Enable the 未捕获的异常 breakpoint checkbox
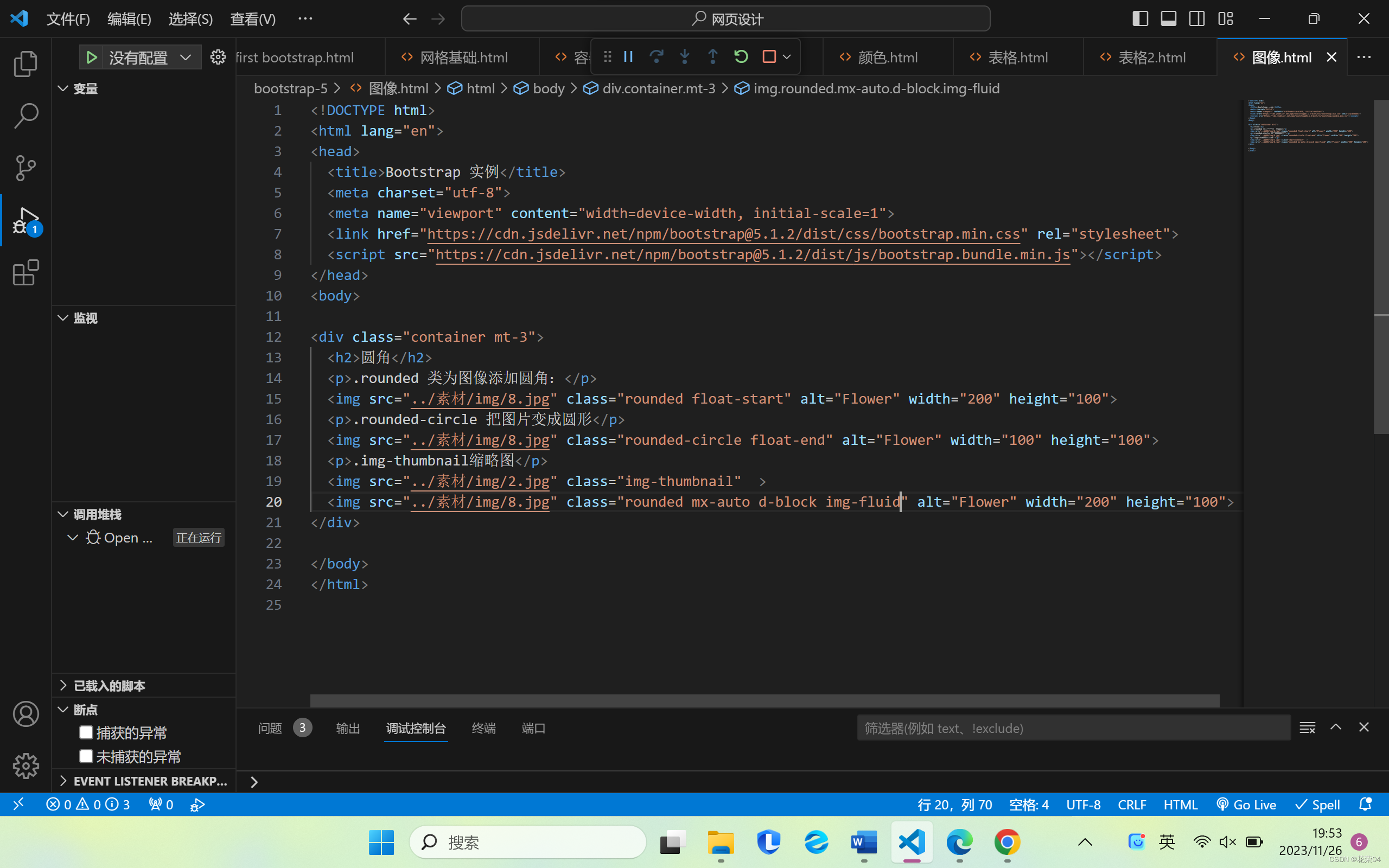The image size is (1389, 868). (86, 757)
